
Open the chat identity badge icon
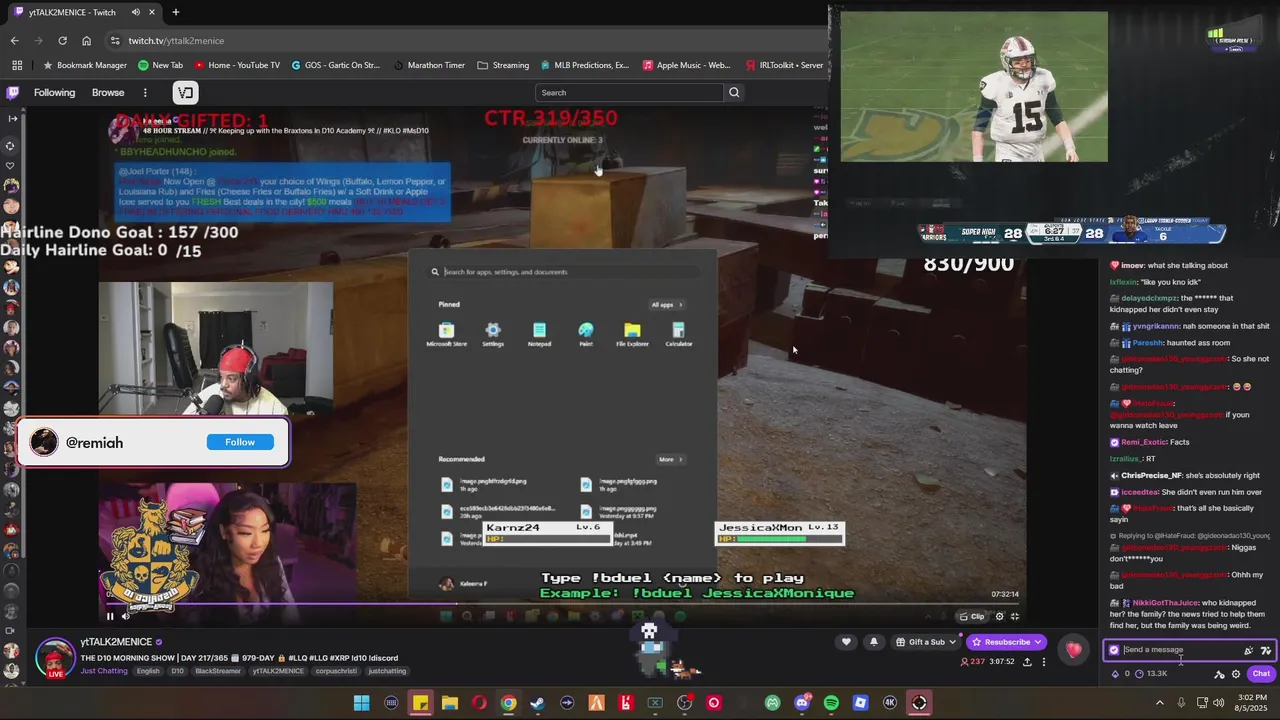click(1114, 650)
